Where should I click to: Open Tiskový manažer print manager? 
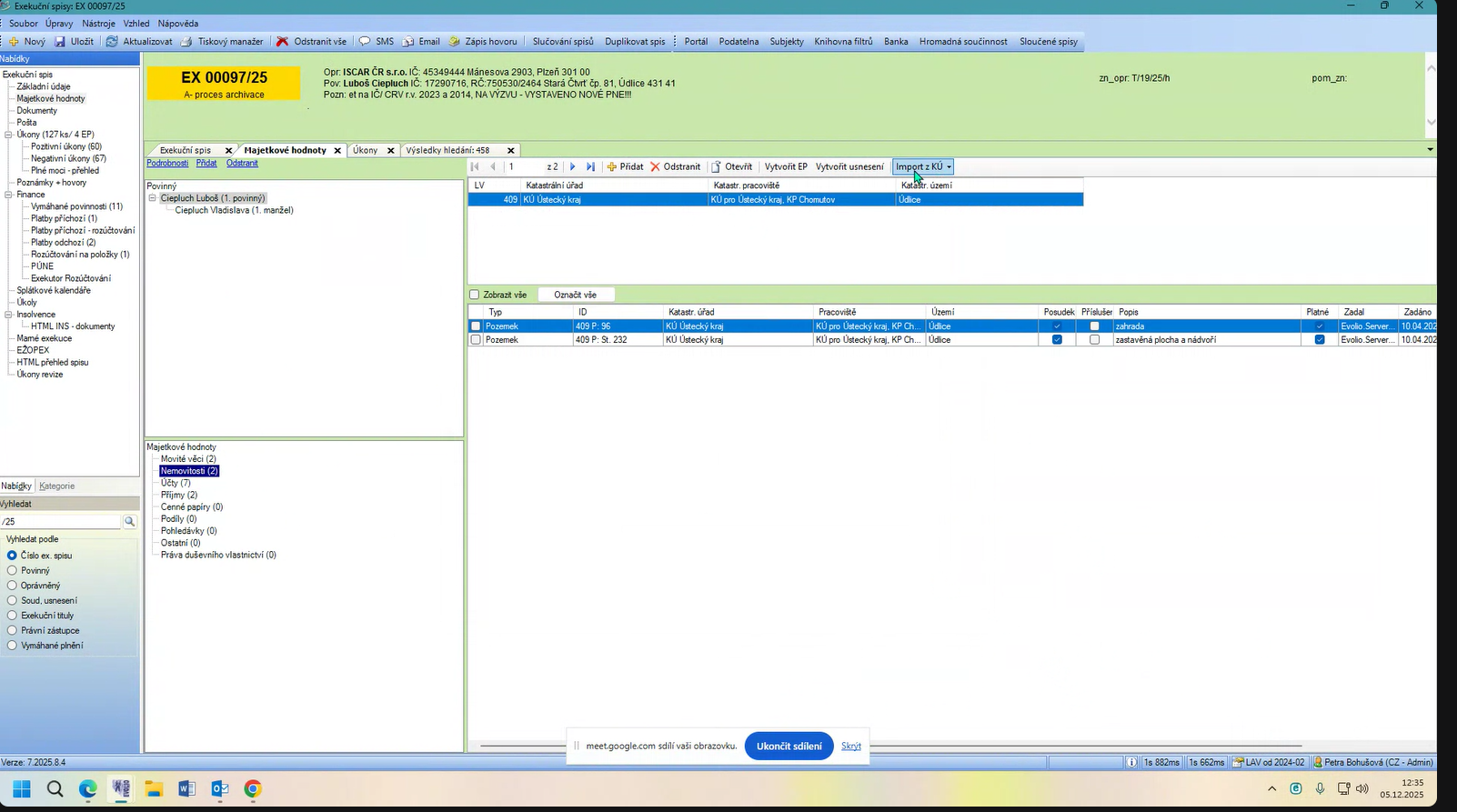point(186,42)
